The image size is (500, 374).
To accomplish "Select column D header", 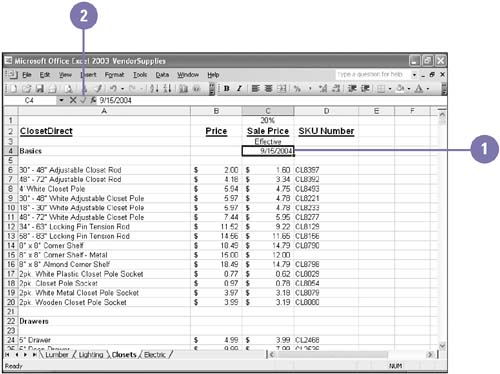I will point(326,111).
